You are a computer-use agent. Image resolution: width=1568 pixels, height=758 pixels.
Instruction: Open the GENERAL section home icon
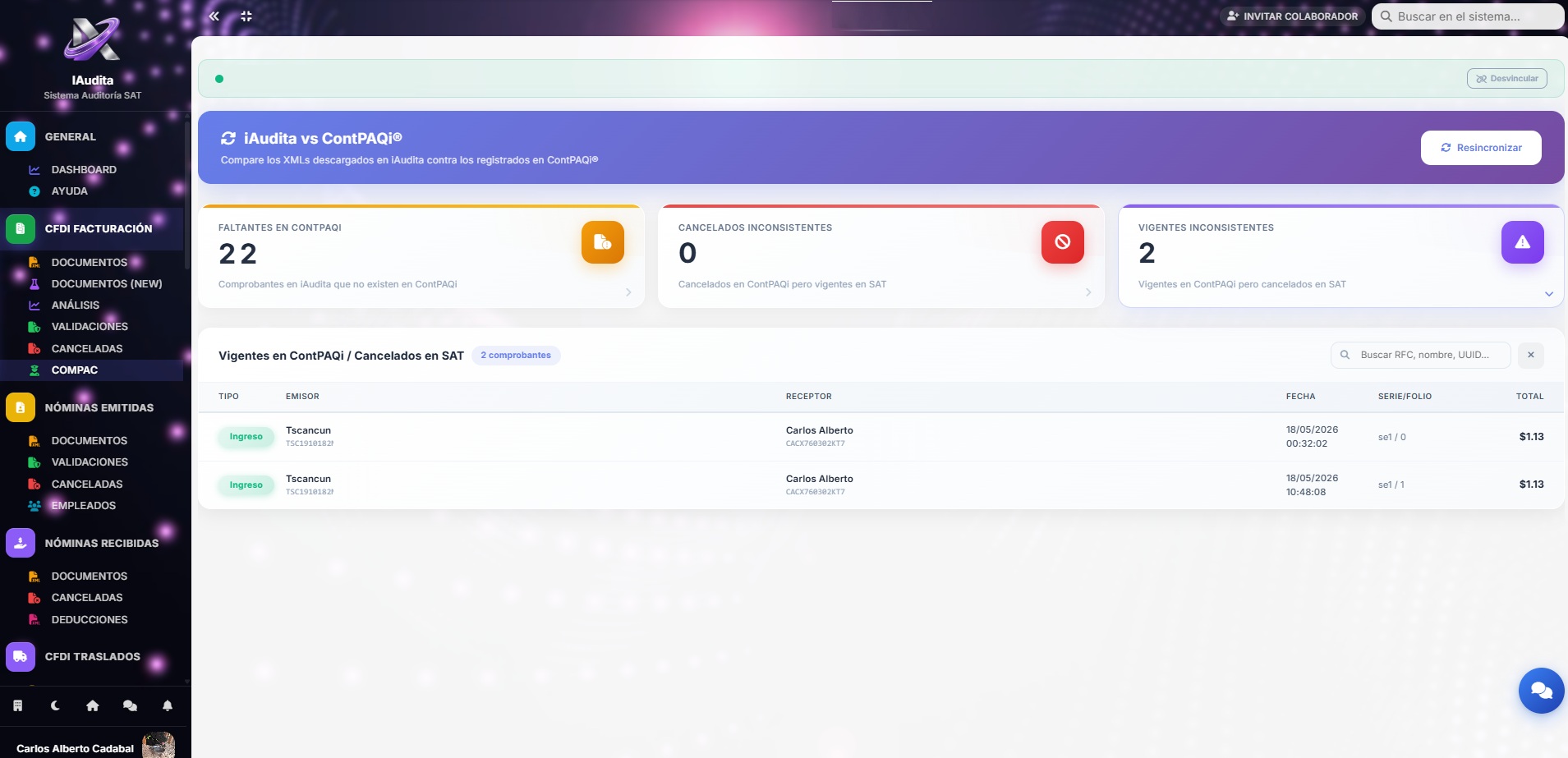(x=21, y=136)
